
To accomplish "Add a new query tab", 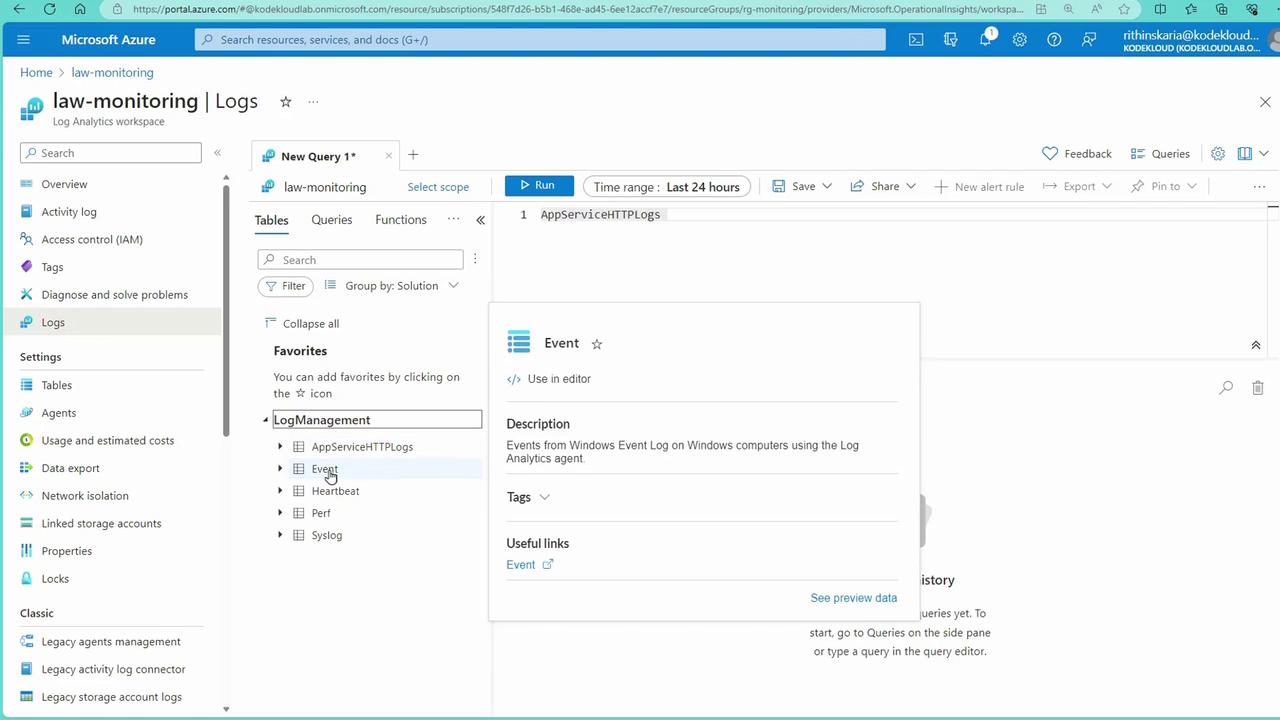I will pyautogui.click(x=413, y=155).
